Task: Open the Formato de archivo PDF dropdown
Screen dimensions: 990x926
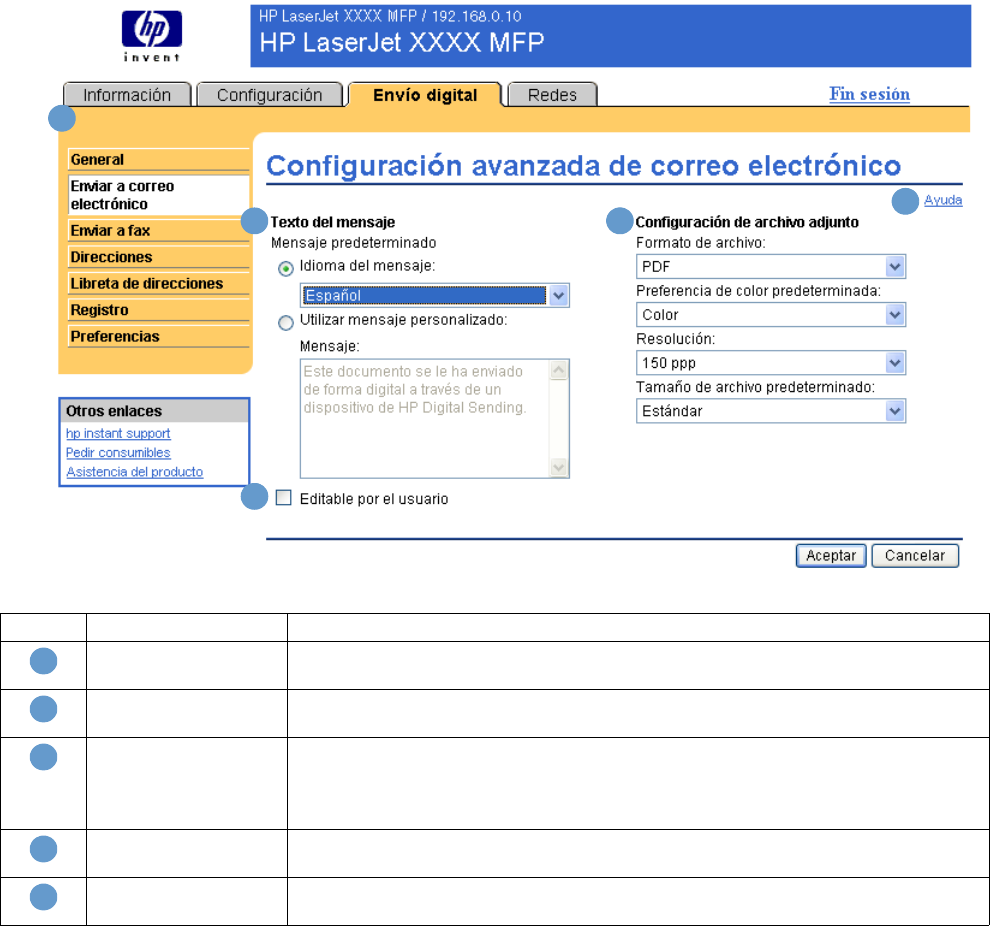Action: point(771,266)
